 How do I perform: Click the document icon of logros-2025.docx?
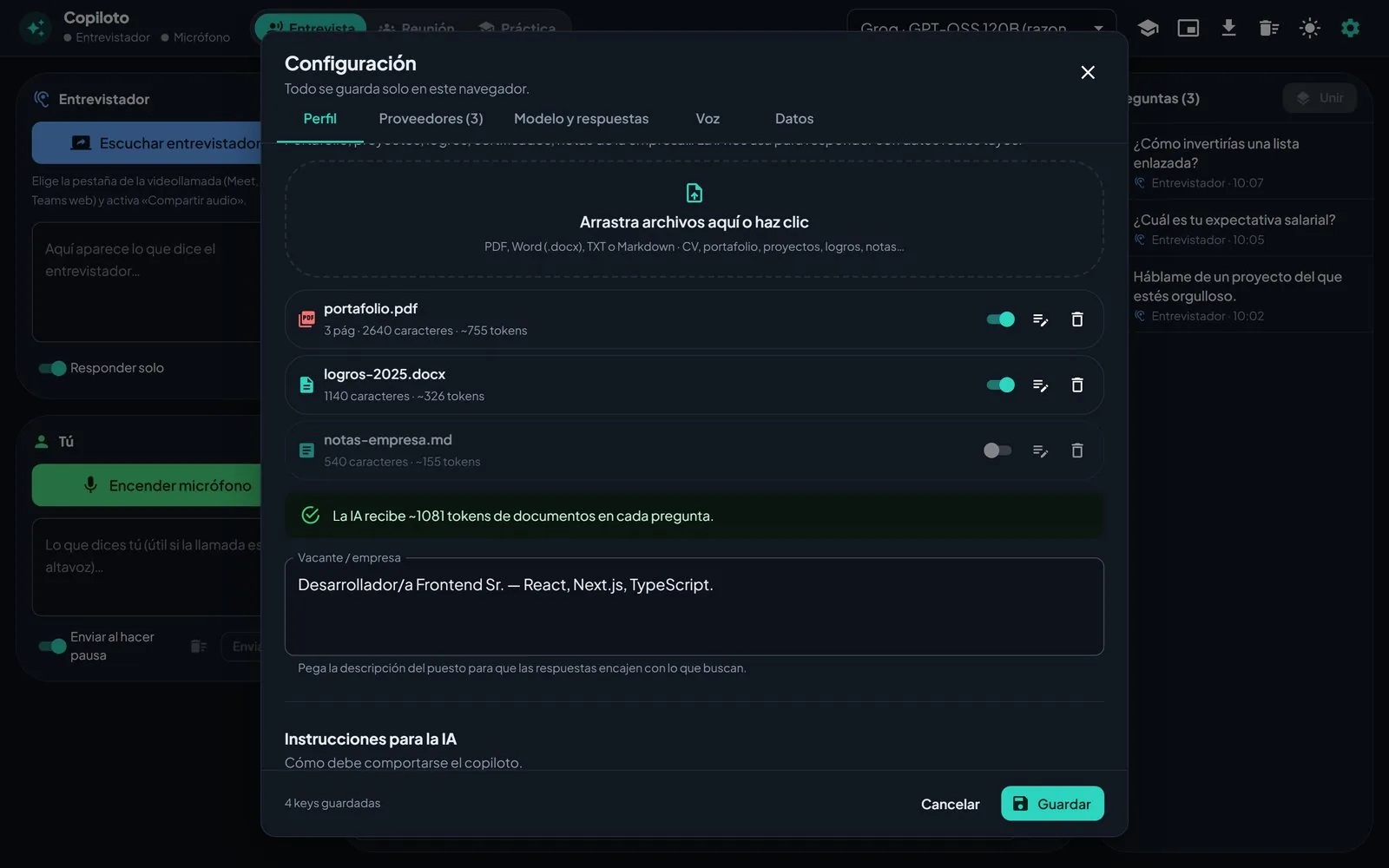tap(306, 385)
